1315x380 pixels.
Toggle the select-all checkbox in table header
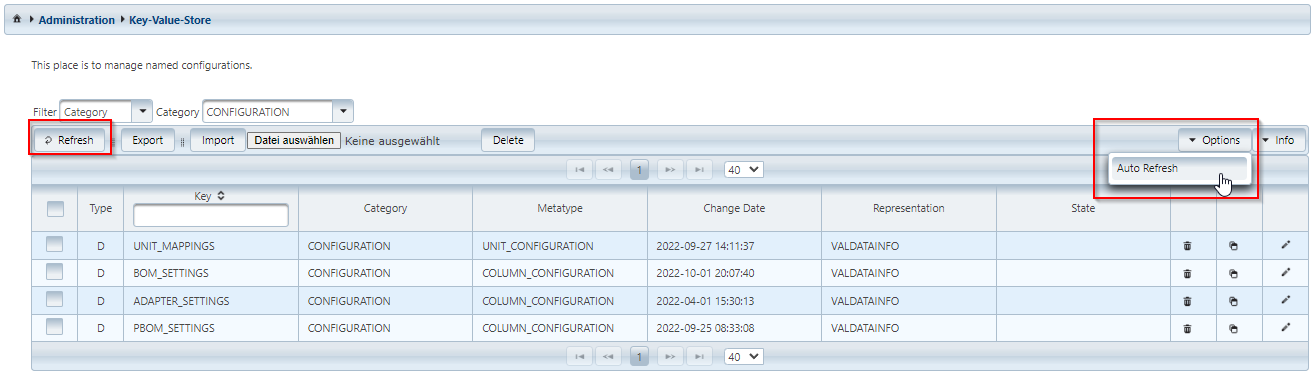pyautogui.click(x=55, y=208)
